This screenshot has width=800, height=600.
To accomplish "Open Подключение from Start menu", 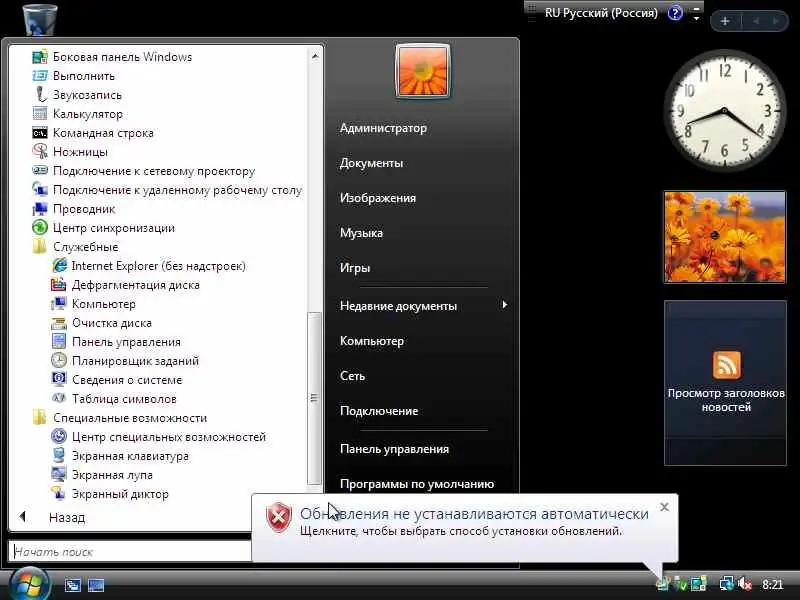I will click(379, 411).
